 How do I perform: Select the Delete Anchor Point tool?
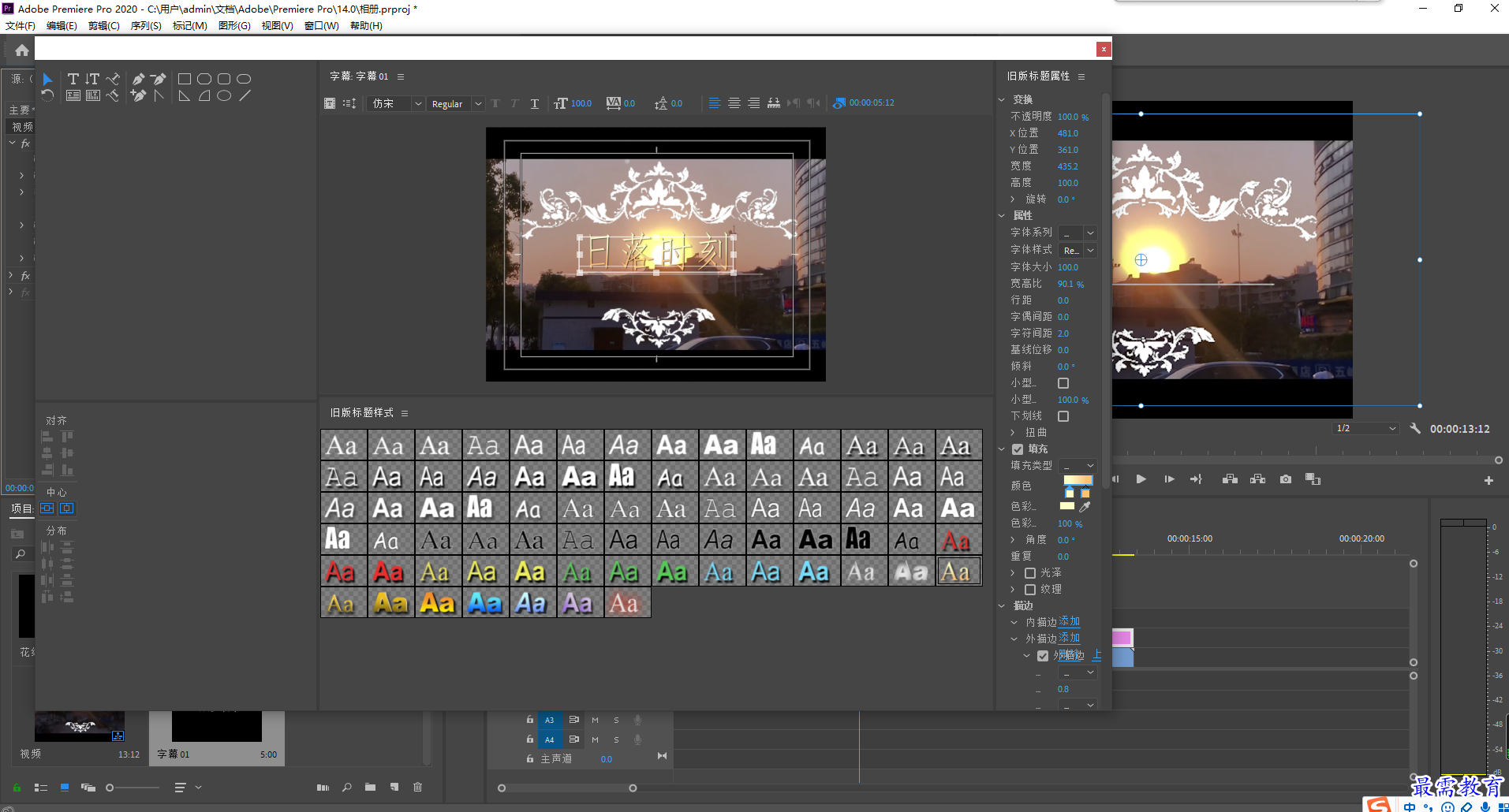tap(158, 79)
